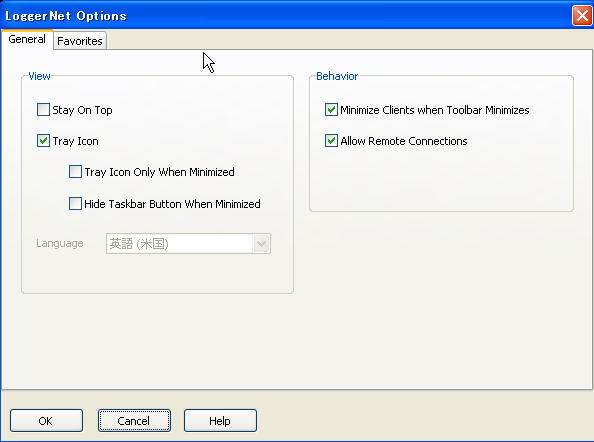Uncheck Allow Remote Connections box

click(331, 141)
